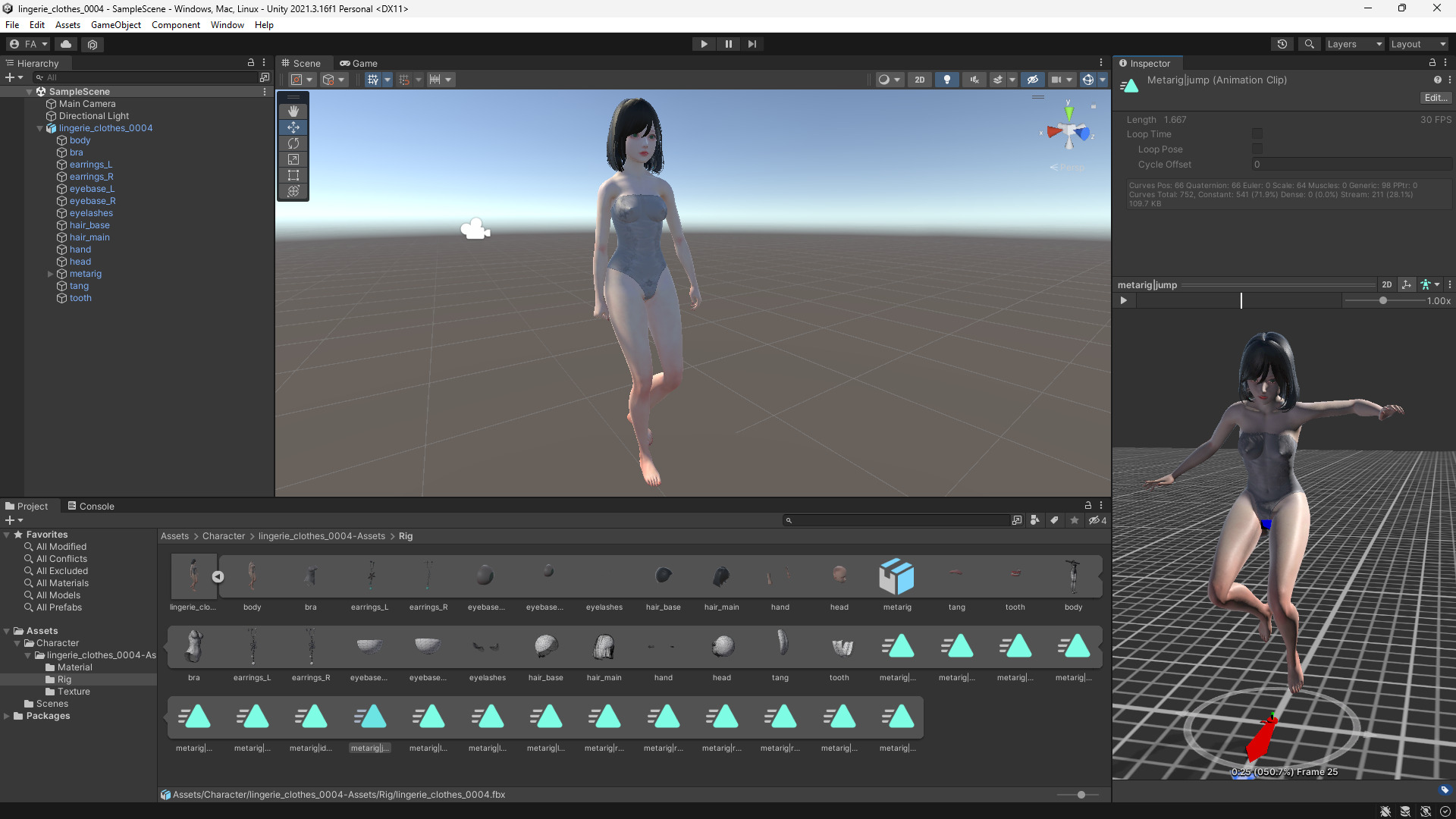This screenshot has width=1456, height=819.
Task: Select the Move tool
Action: click(x=293, y=127)
